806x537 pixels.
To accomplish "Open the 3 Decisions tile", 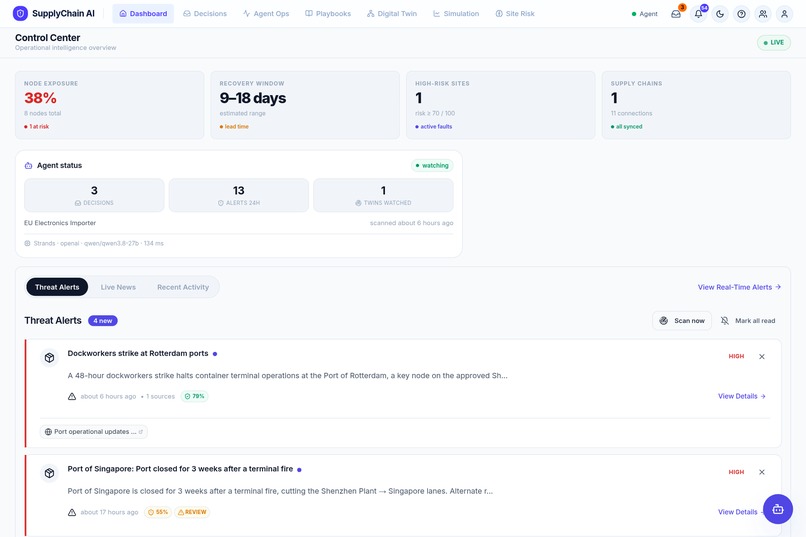I will (x=94, y=195).
